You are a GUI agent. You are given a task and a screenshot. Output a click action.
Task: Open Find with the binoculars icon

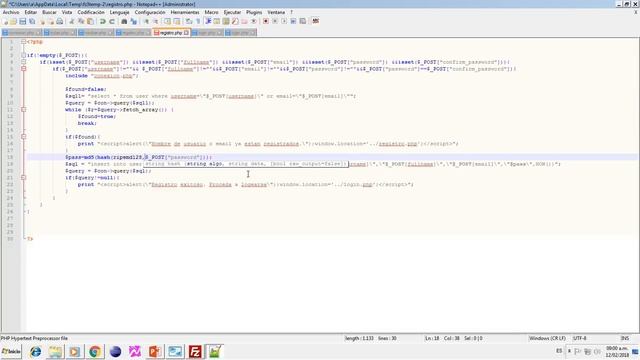[x=124, y=21]
